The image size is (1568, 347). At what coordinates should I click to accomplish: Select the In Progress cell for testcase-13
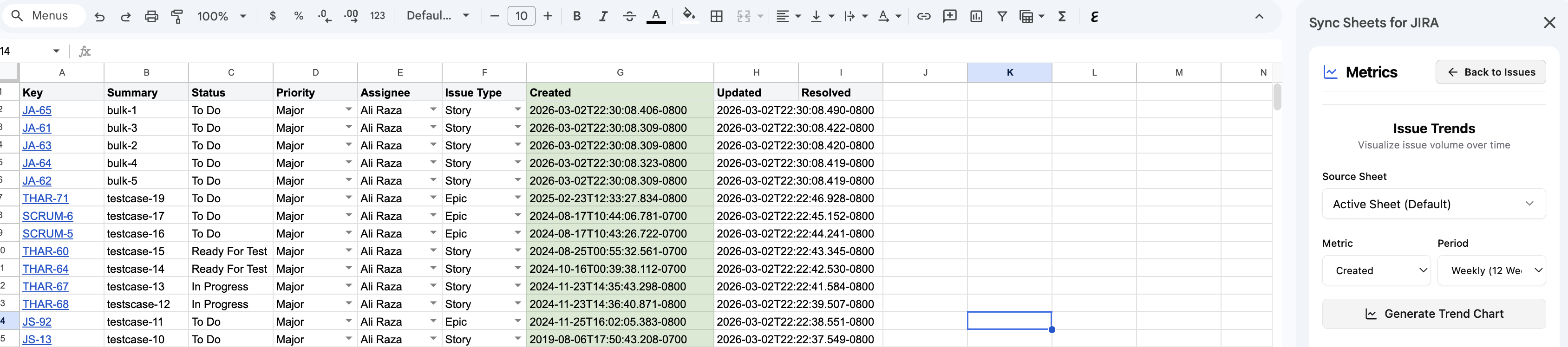pos(231,286)
